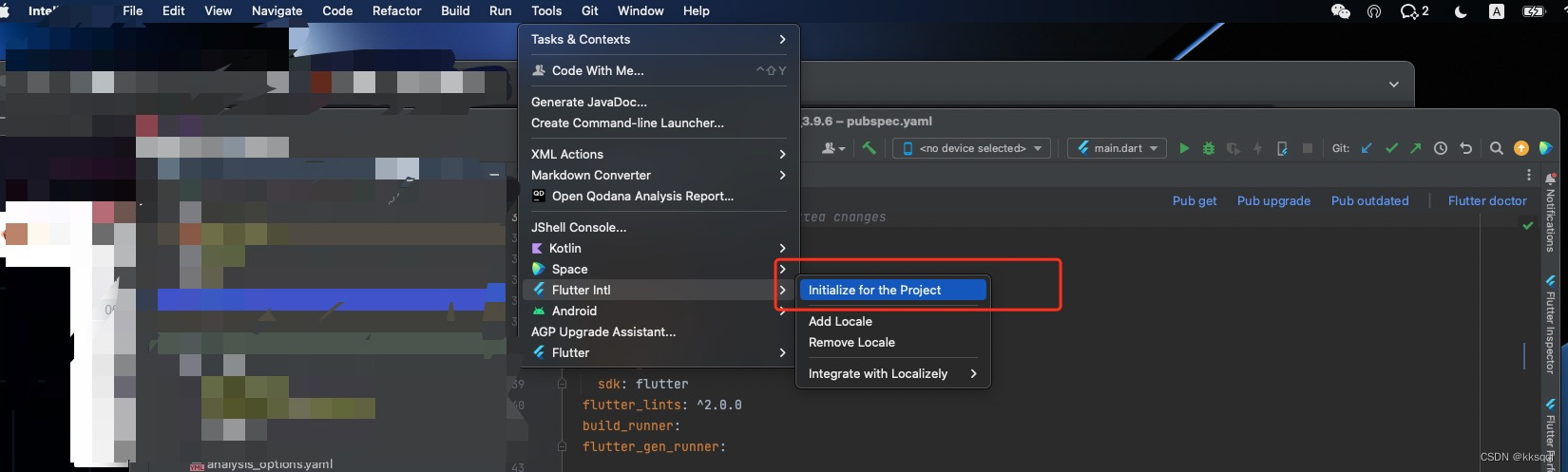Select Open Qodana Analysis Report...
1568x472 pixels.
tap(660, 196)
